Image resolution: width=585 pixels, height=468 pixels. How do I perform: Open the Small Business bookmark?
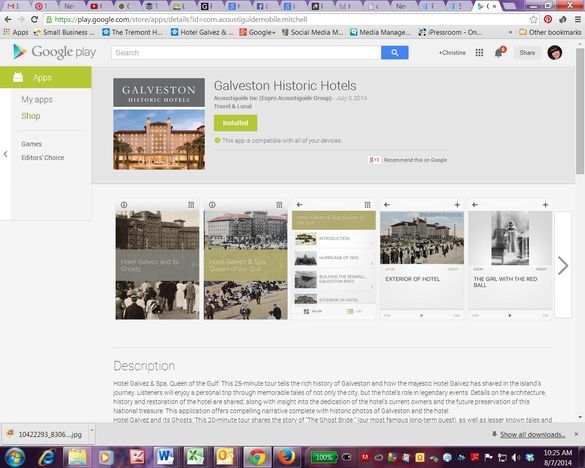(64, 32)
